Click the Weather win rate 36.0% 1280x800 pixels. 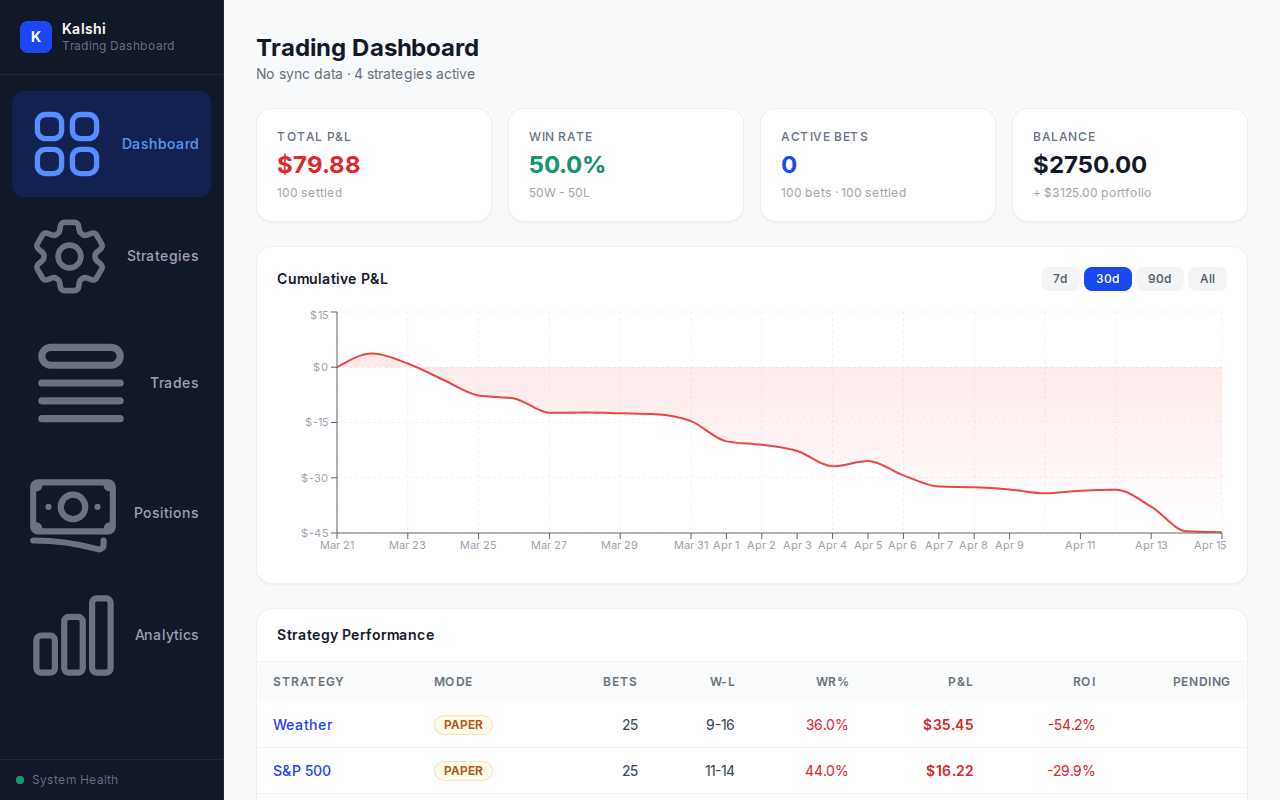pyautogui.click(x=827, y=725)
